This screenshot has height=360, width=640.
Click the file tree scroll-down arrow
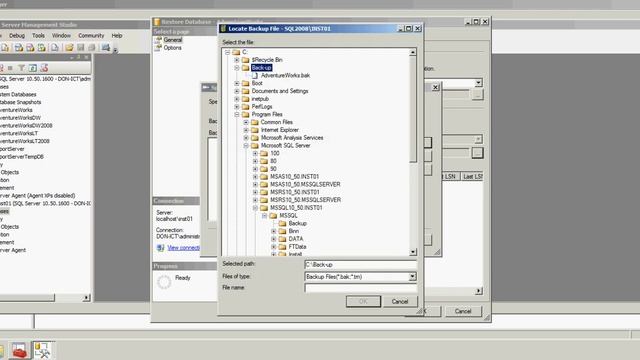pyautogui.click(x=413, y=252)
